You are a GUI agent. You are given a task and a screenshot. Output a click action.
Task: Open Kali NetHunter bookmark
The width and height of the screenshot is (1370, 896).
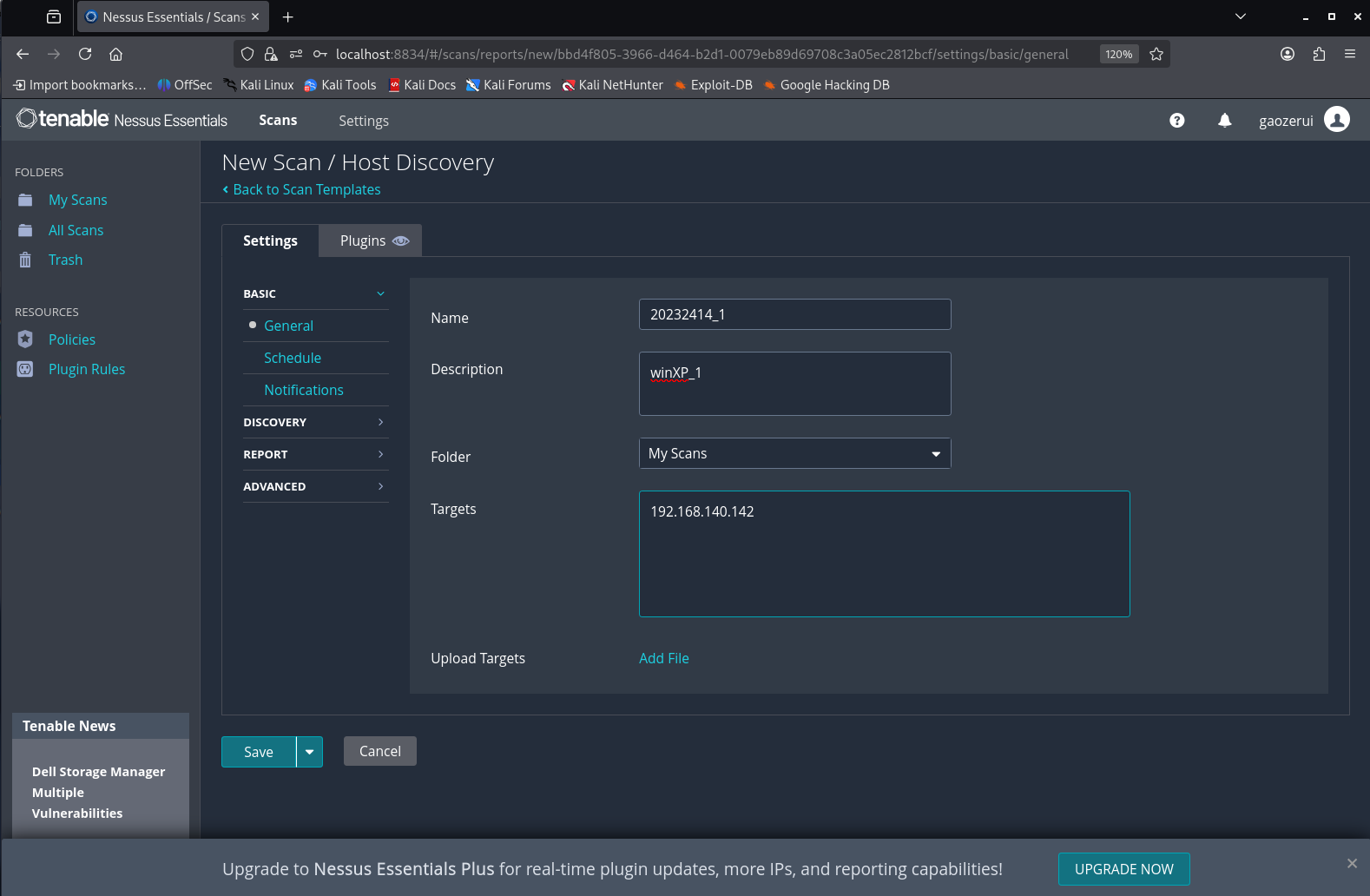(612, 84)
